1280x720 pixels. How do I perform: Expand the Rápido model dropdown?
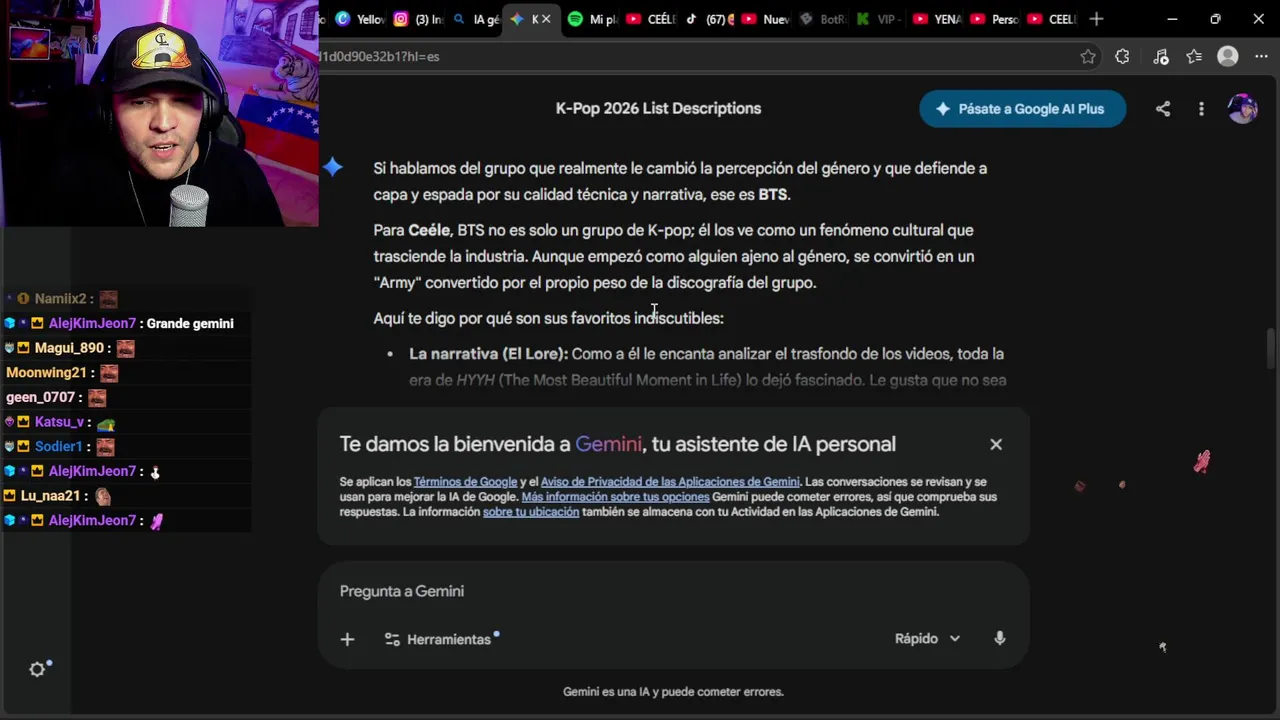[927, 639]
